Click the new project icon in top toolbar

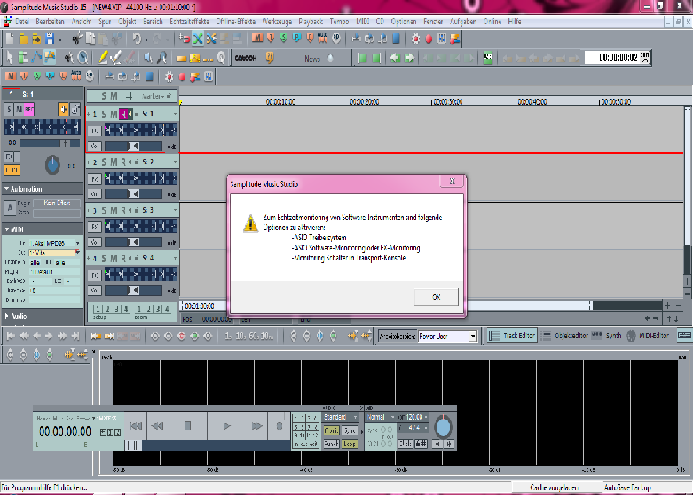[10, 39]
